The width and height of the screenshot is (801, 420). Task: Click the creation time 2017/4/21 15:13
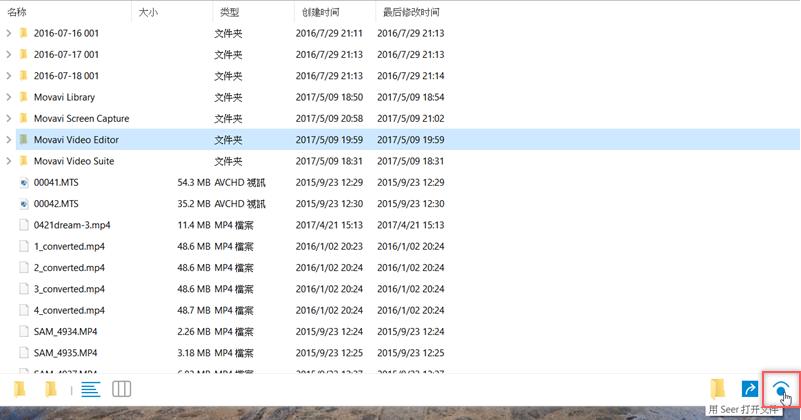pyautogui.click(x=329, y=225)
